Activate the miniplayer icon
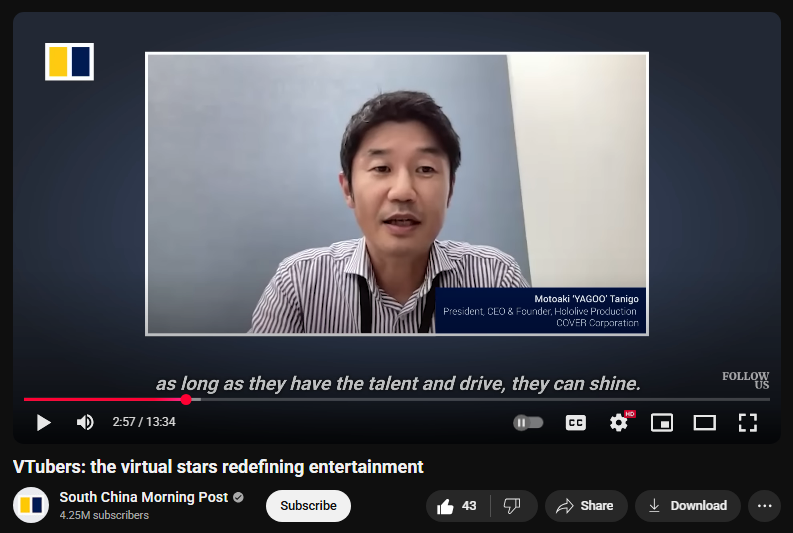This screenshot has width=793, height=533. (x=662, y=423)
